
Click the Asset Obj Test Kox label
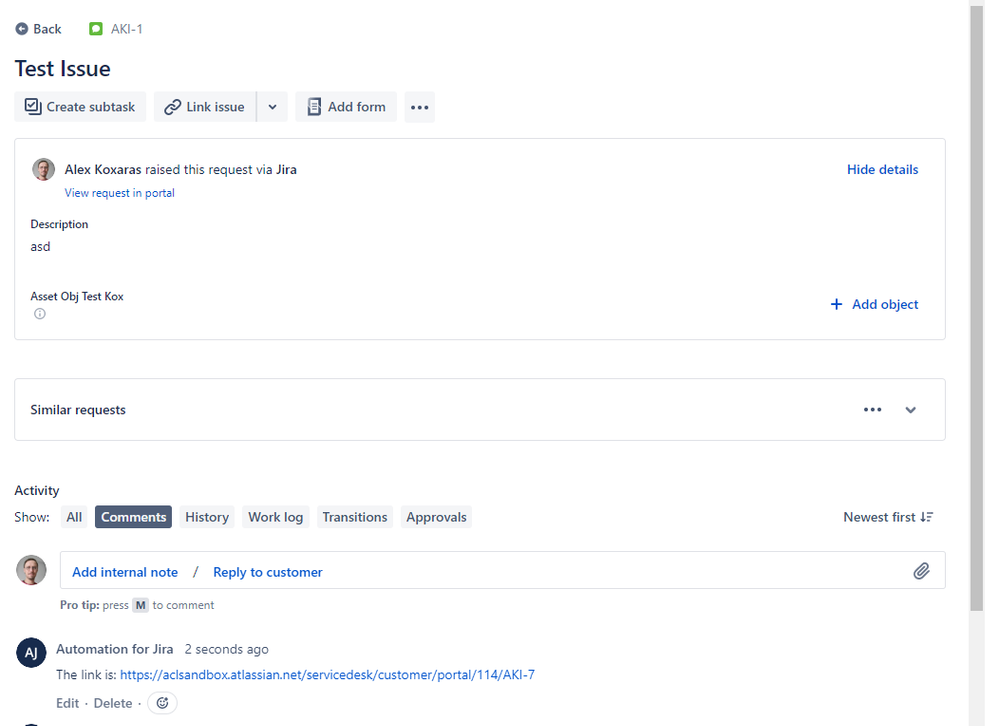(77, 296)
